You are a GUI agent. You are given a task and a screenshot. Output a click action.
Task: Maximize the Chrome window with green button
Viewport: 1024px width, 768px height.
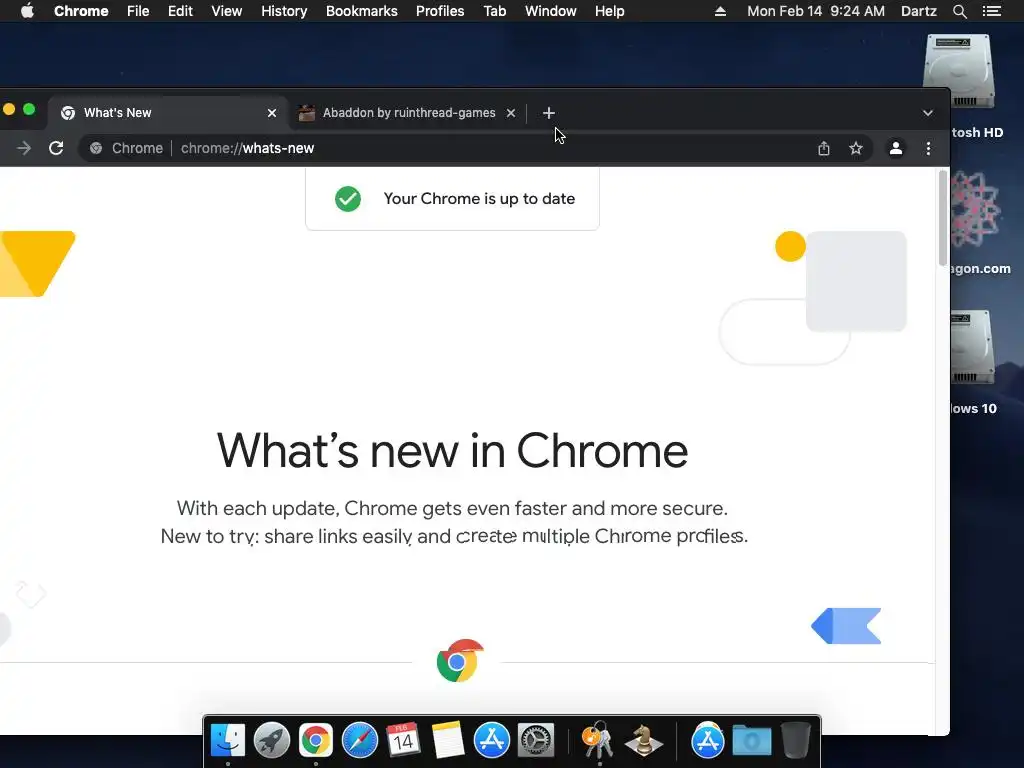(x=29, y=109)
